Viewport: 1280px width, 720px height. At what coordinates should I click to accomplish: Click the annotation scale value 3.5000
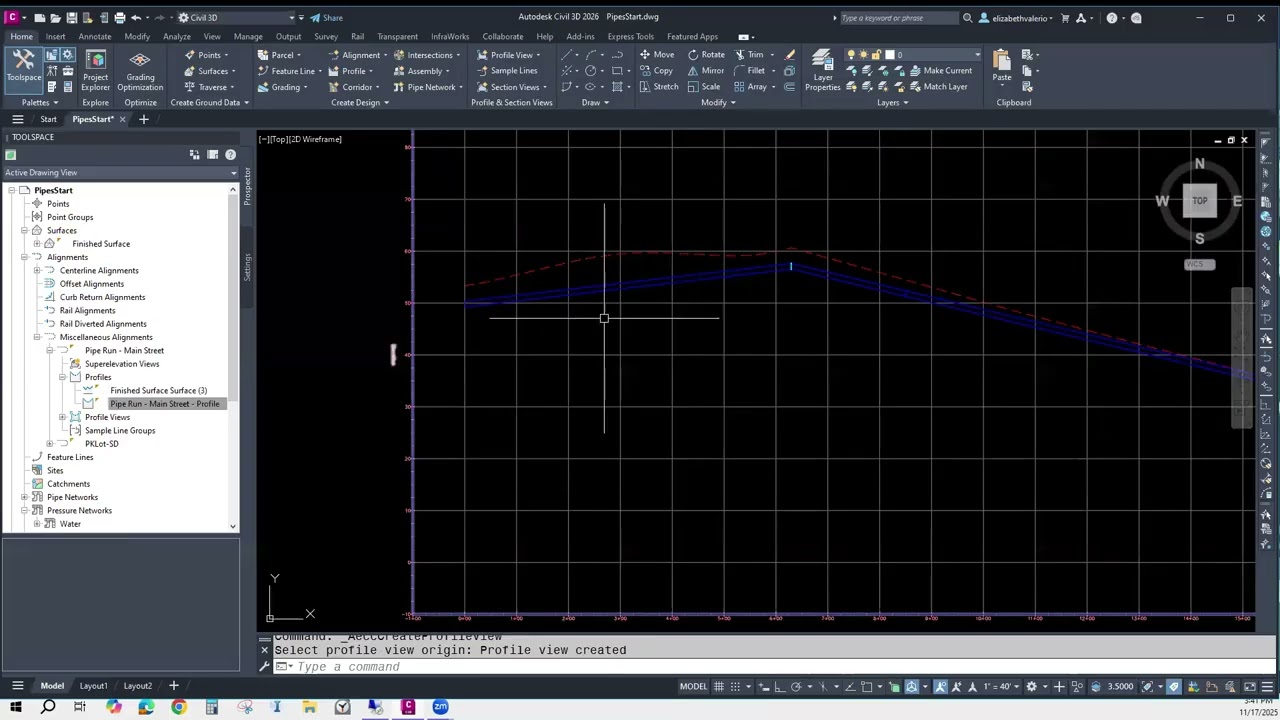click(x=1120, y=686)
